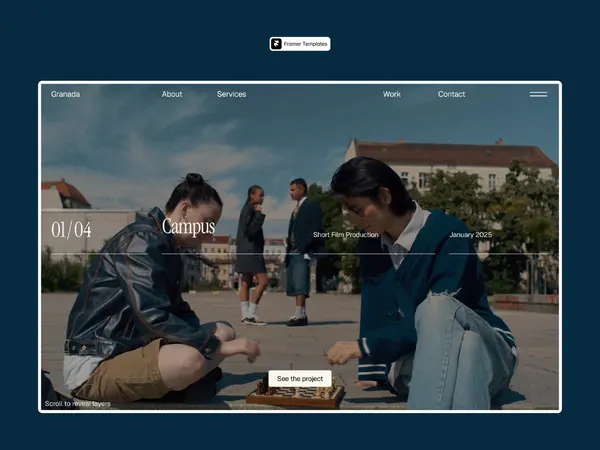Viewport: 600px width, 450px height.
Task: Open the Services menu item
Action: 232,94
